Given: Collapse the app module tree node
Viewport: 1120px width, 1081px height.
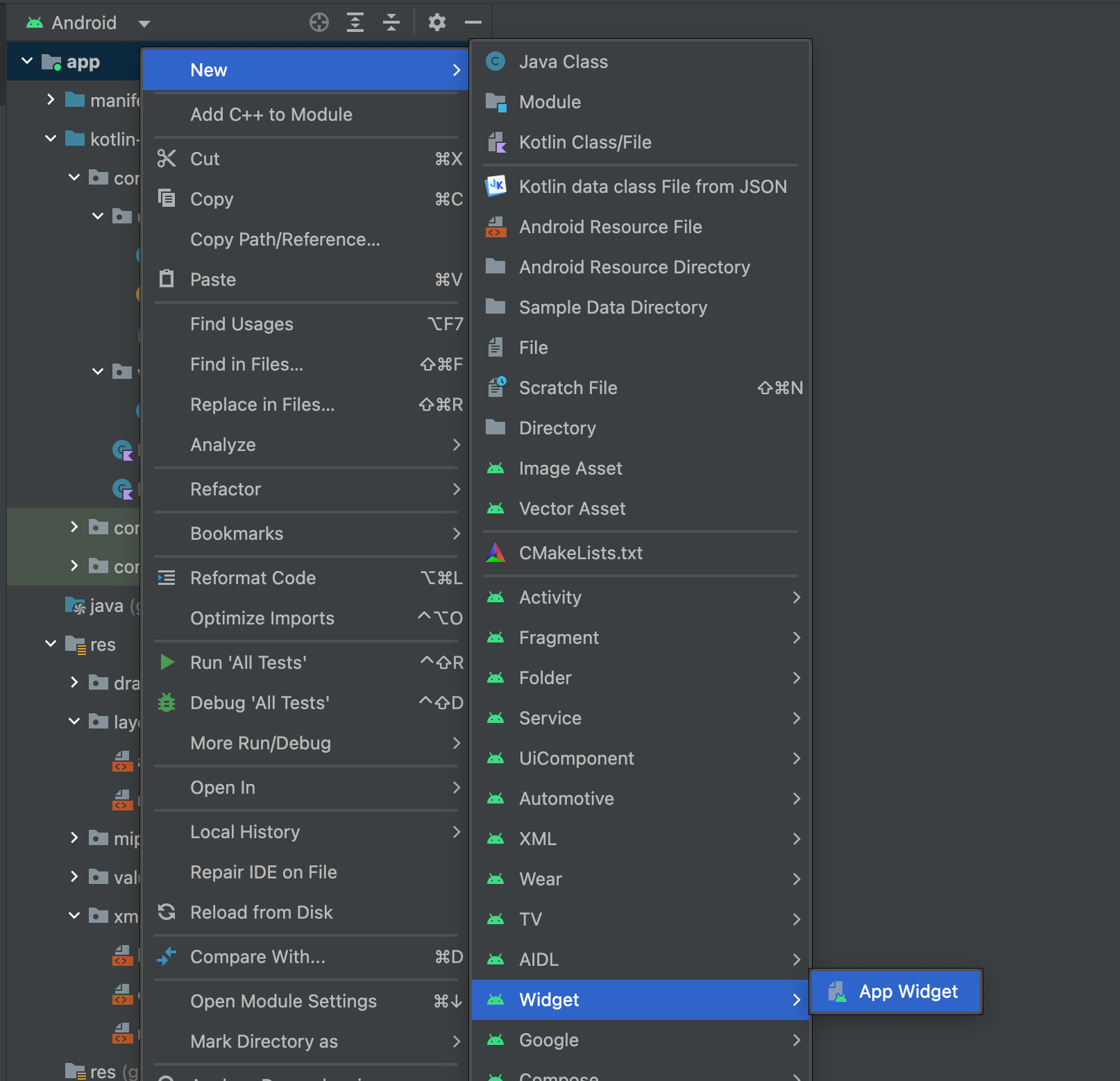Looking at the screenshot, I should [27, 61].
